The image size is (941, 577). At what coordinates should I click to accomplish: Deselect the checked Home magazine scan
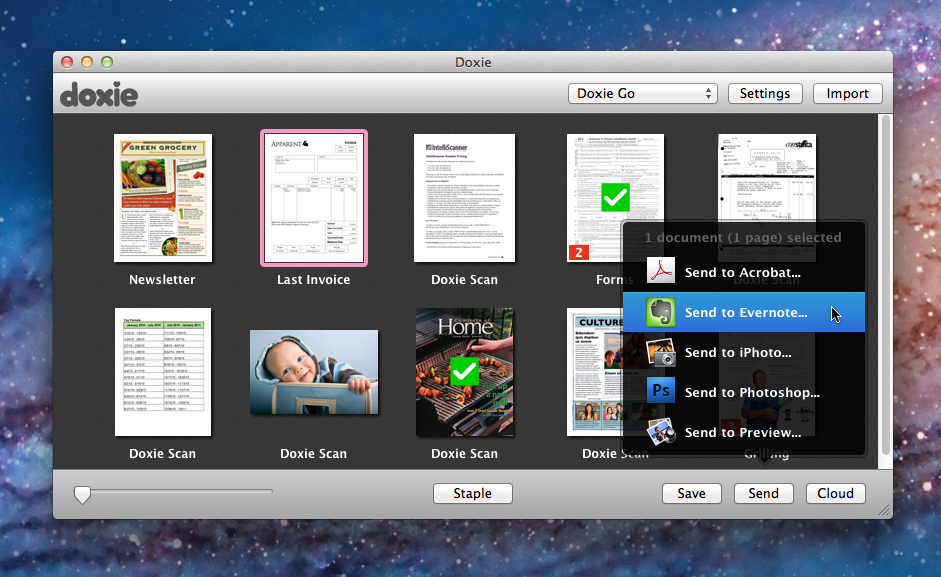(464, 372)
